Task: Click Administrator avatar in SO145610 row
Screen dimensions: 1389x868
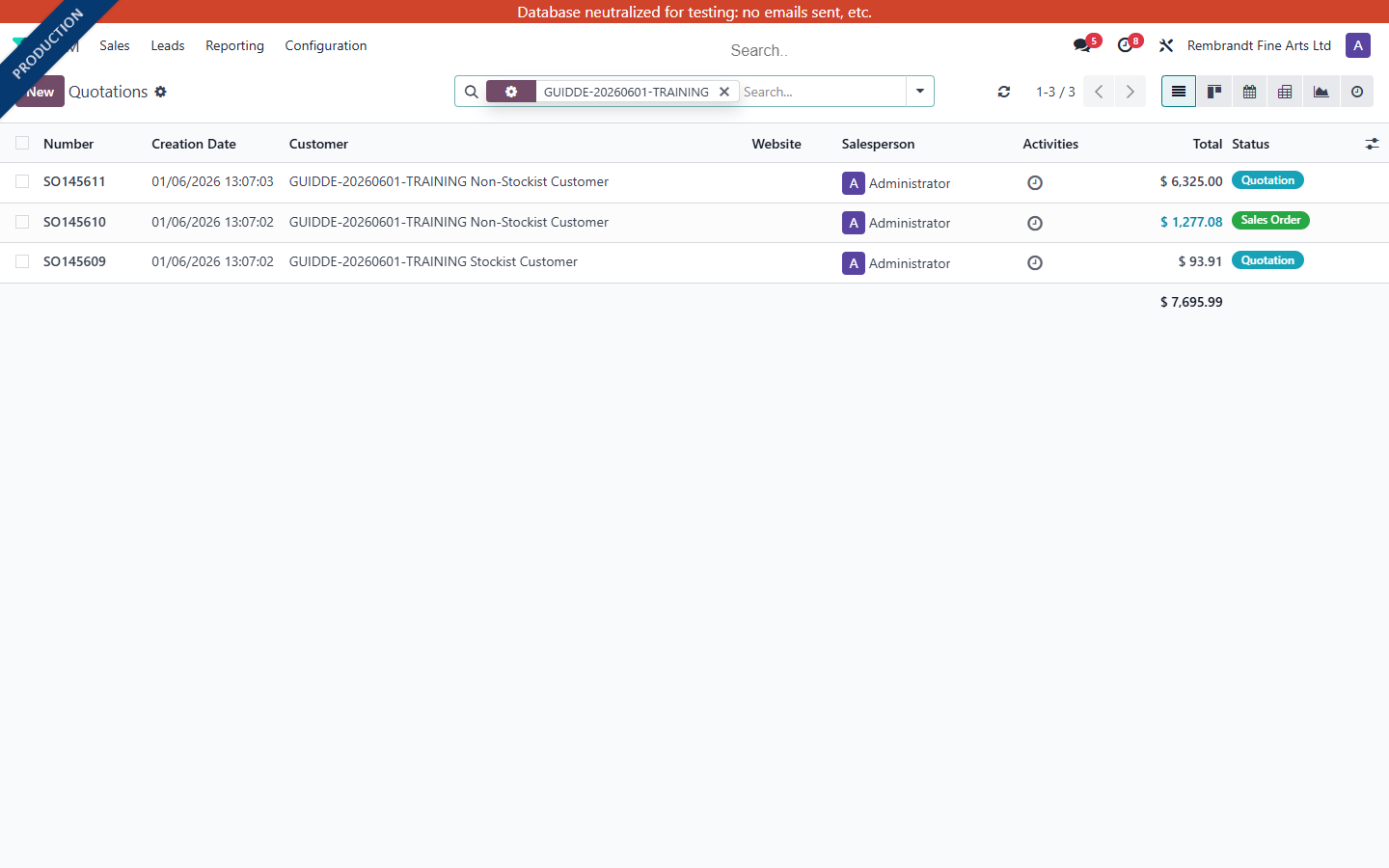Action: pos(854,223)
